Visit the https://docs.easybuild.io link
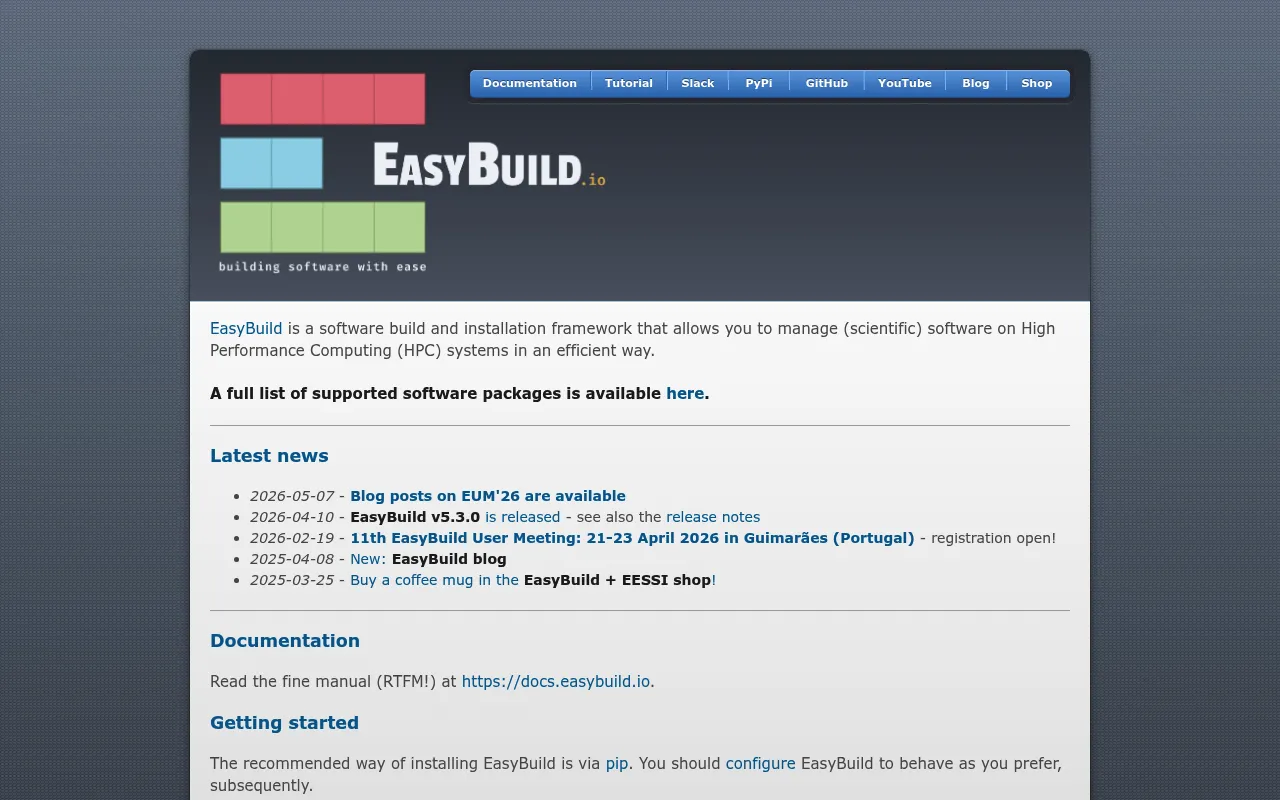This screenshot has width=1280, height=800. 556,681
